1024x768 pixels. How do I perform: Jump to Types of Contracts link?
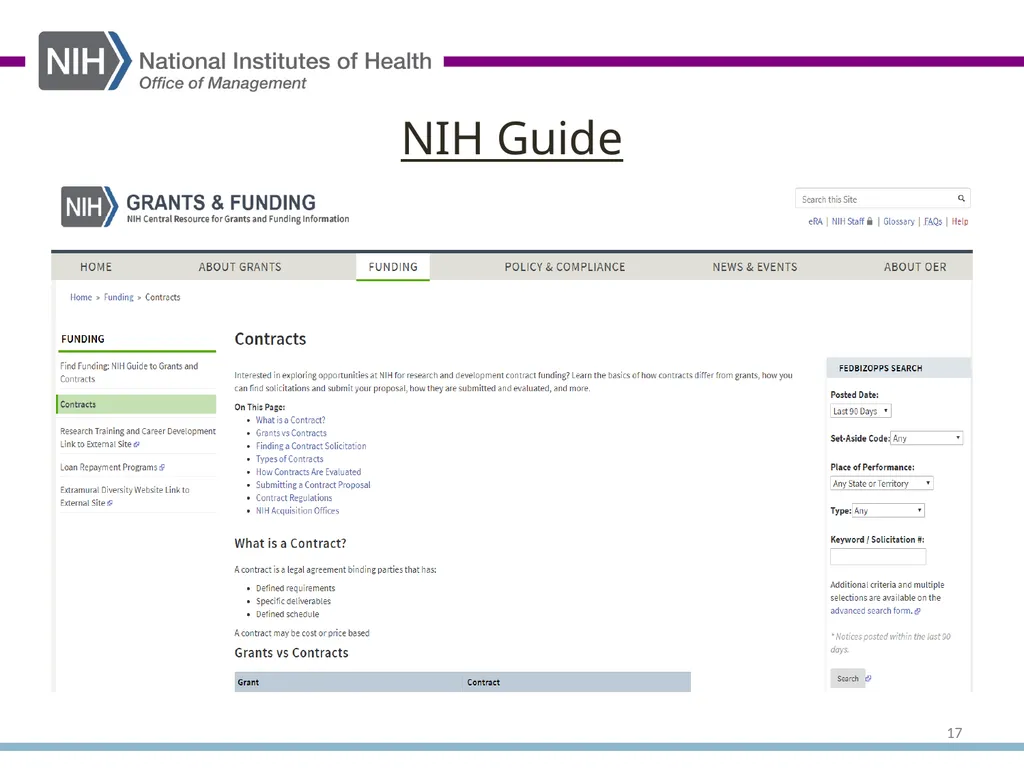(289, 459)
